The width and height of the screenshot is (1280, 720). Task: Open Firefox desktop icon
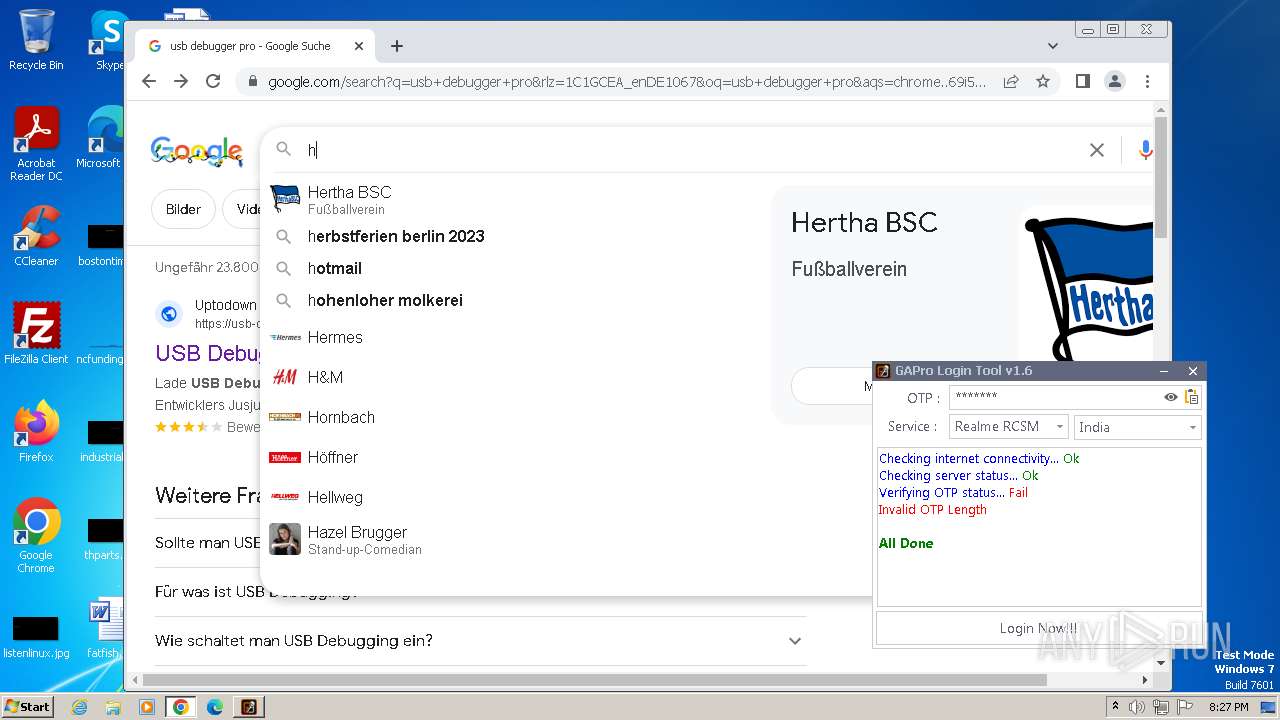coord(36,431)
